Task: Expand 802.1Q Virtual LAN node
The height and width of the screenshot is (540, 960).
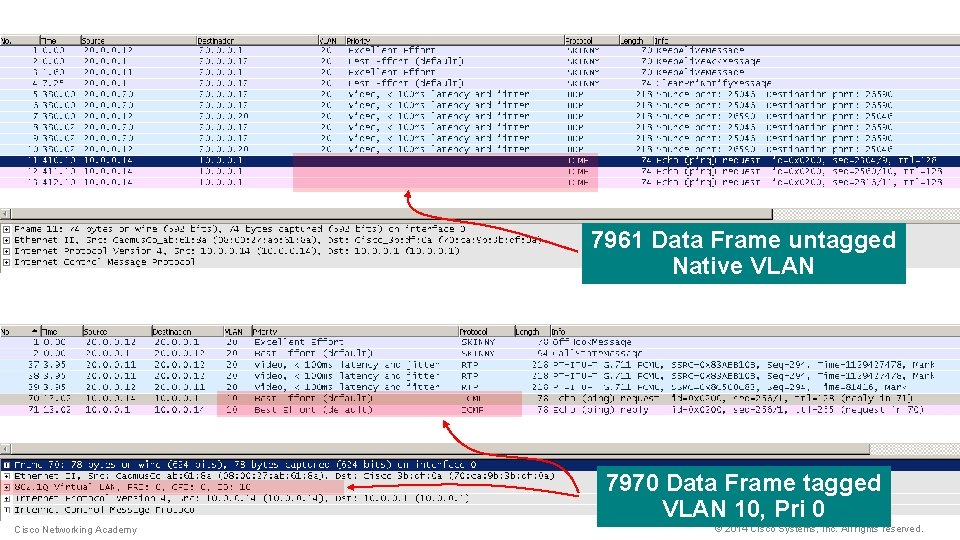Action: 7,487
